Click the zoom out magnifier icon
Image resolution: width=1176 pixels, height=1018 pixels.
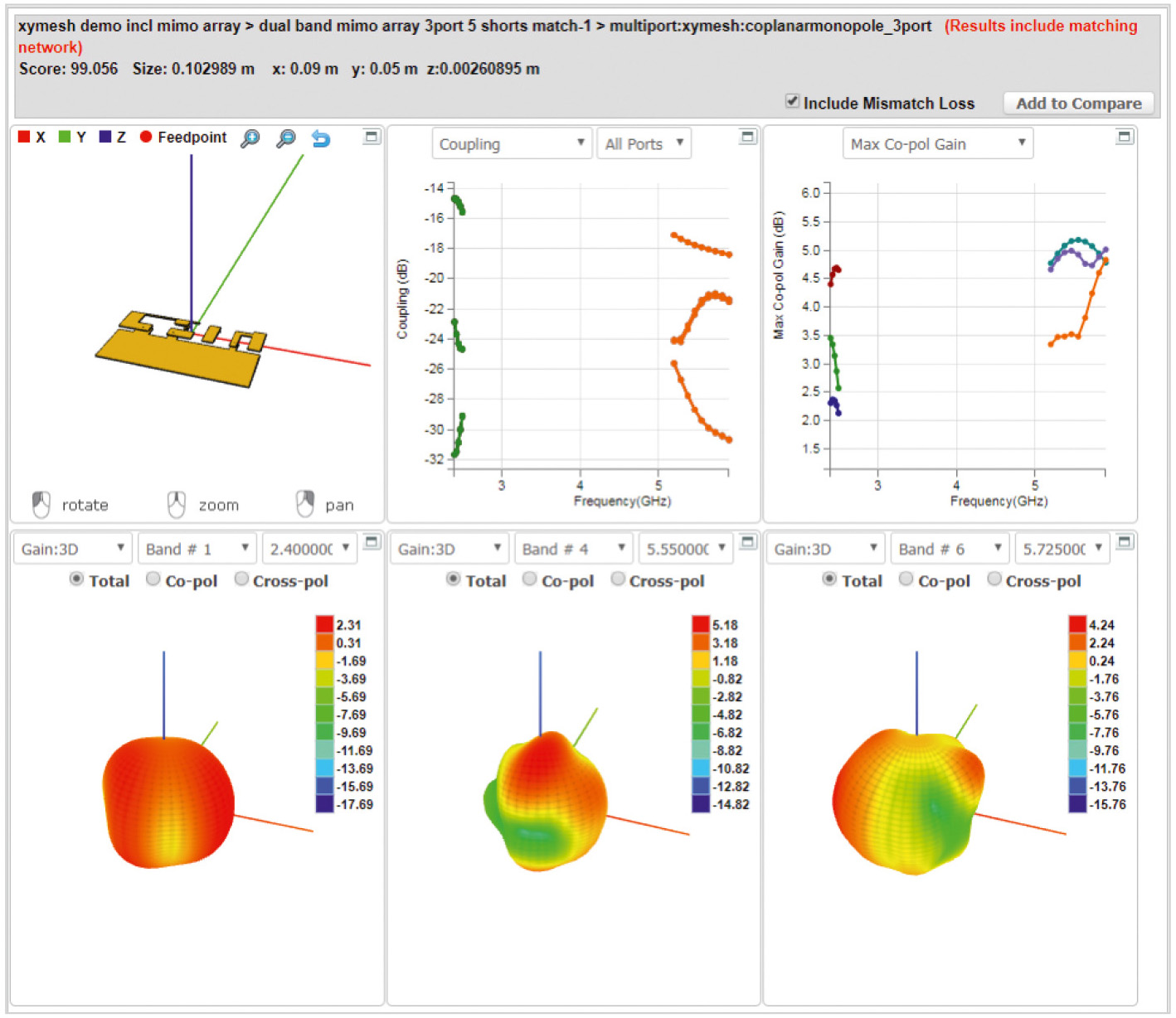pyautogui.click(x=285, y=138)
